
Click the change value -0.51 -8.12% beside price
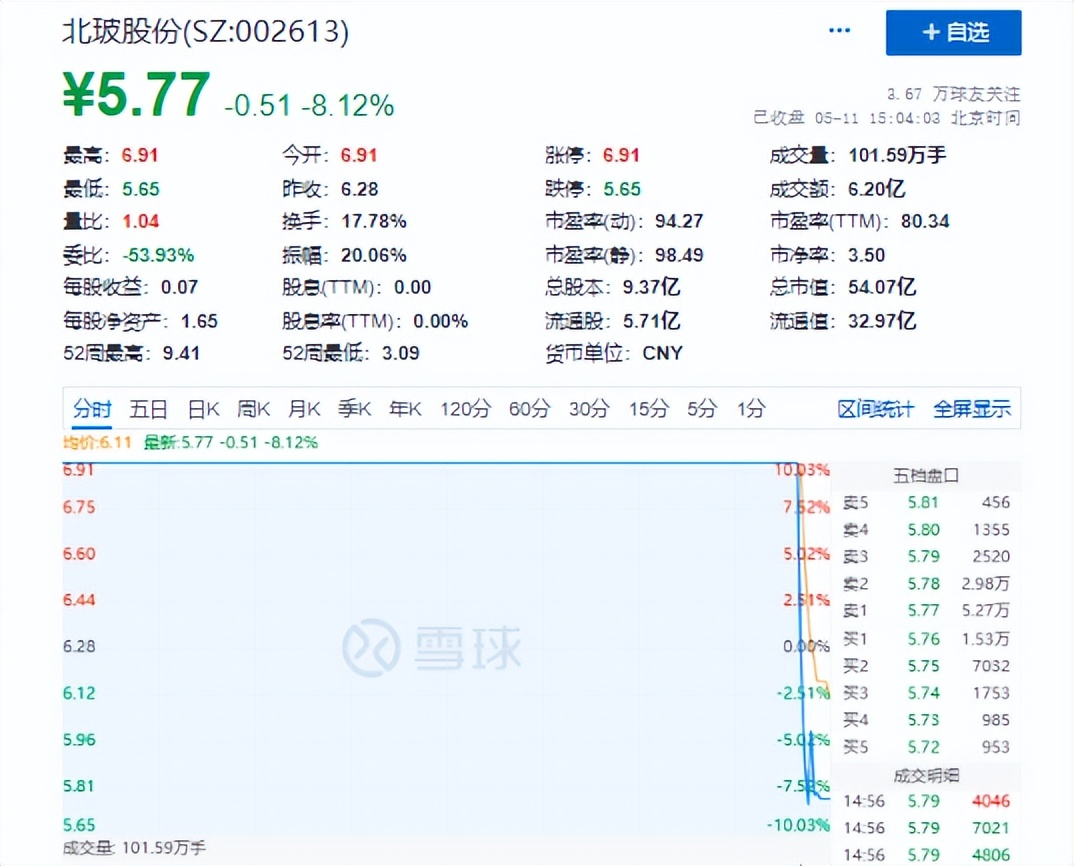click(309, 106)
